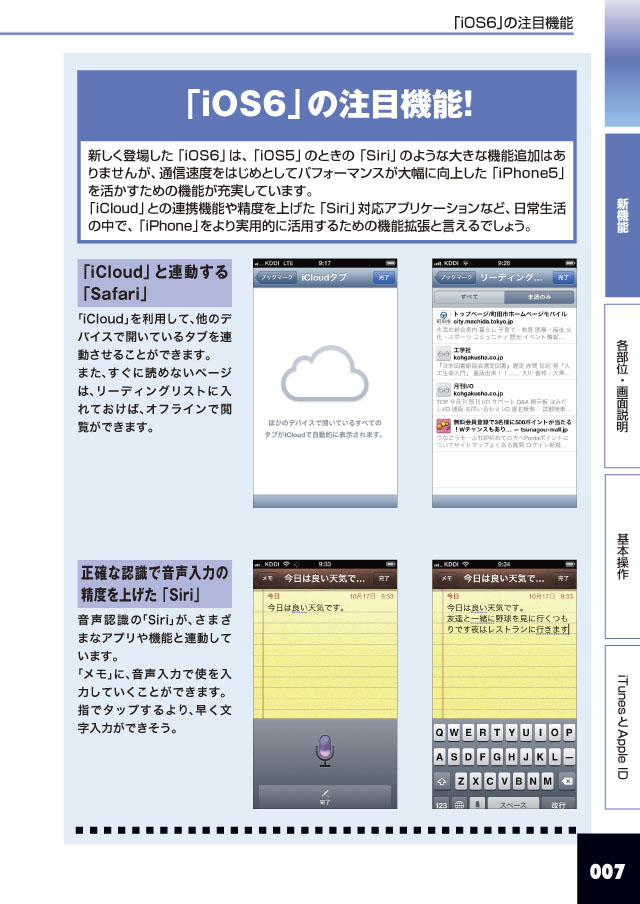Click Wi-Fi icon in リーディング status bar
The image size is (640, 904).
click(x=465, y=263)
